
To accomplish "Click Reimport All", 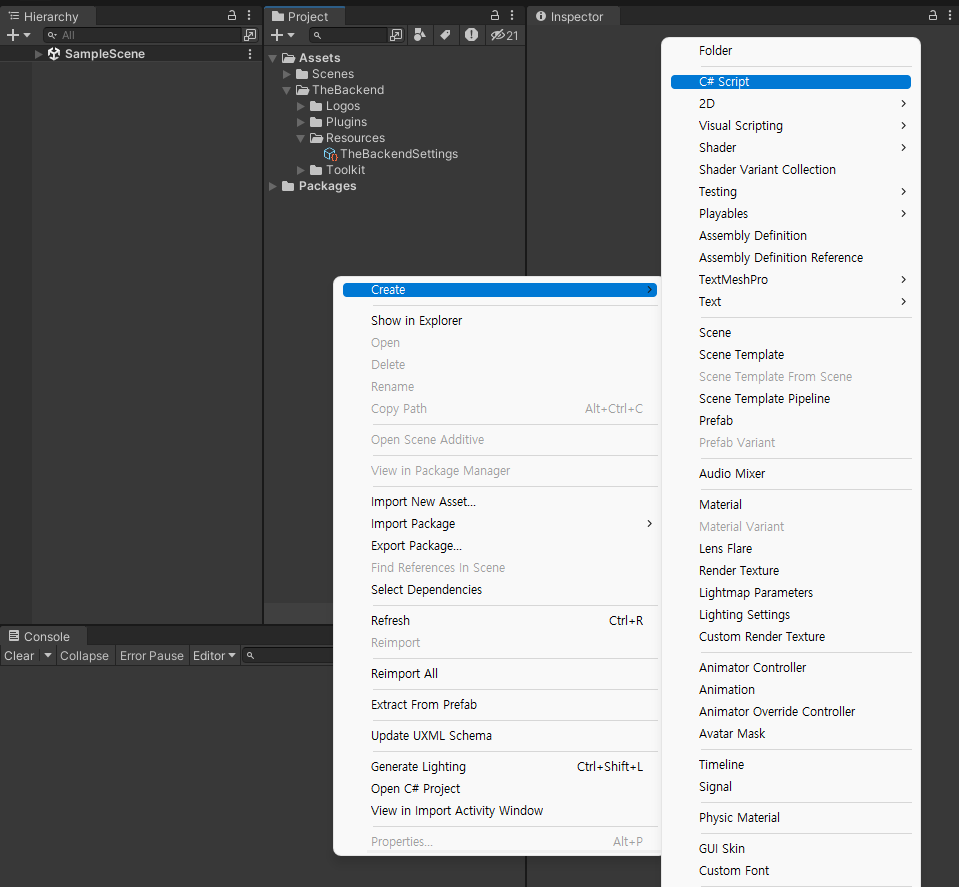I will click(500, 674).
